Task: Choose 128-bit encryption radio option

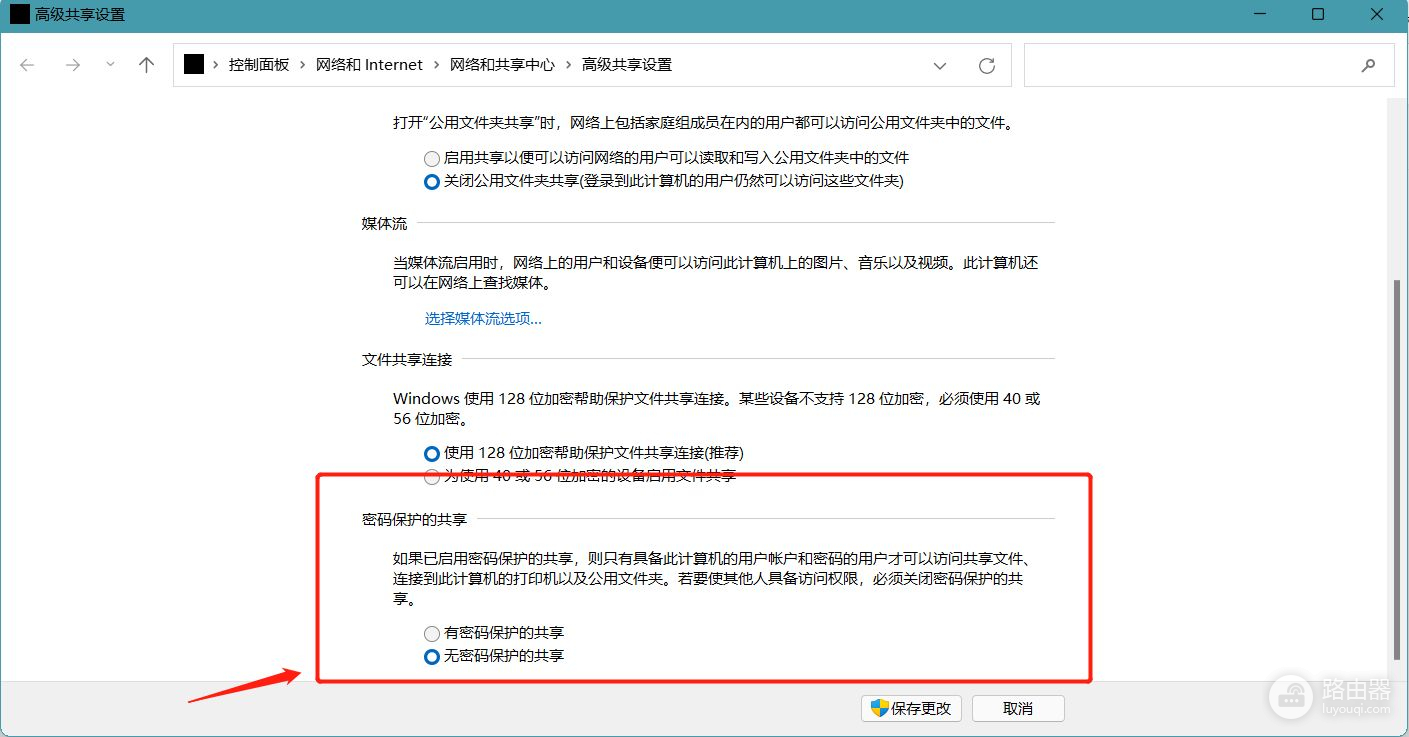Action: (x=432, y=454)
